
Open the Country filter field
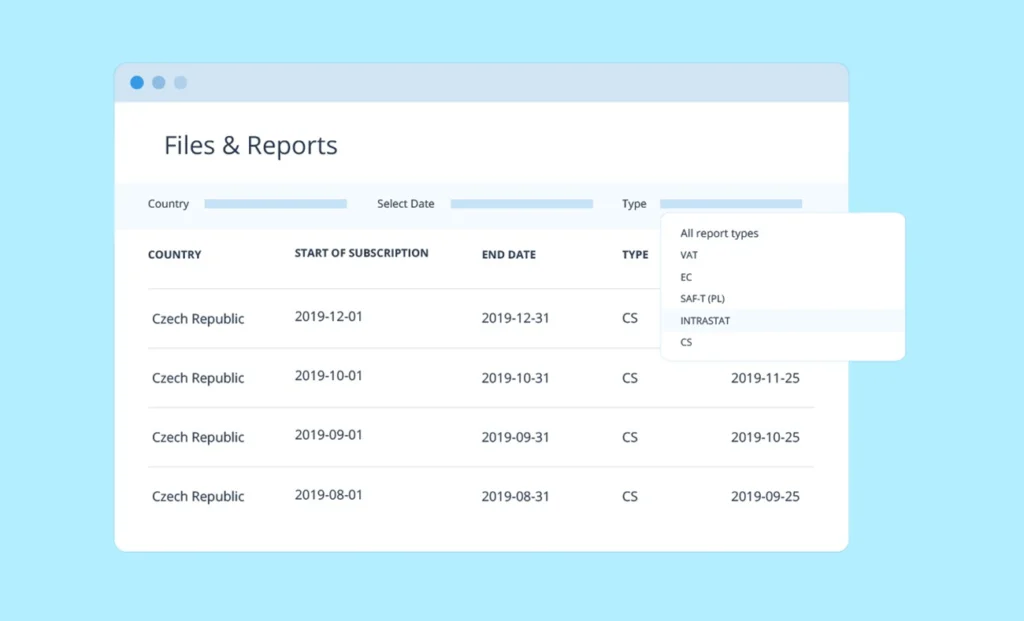(275, 204)
